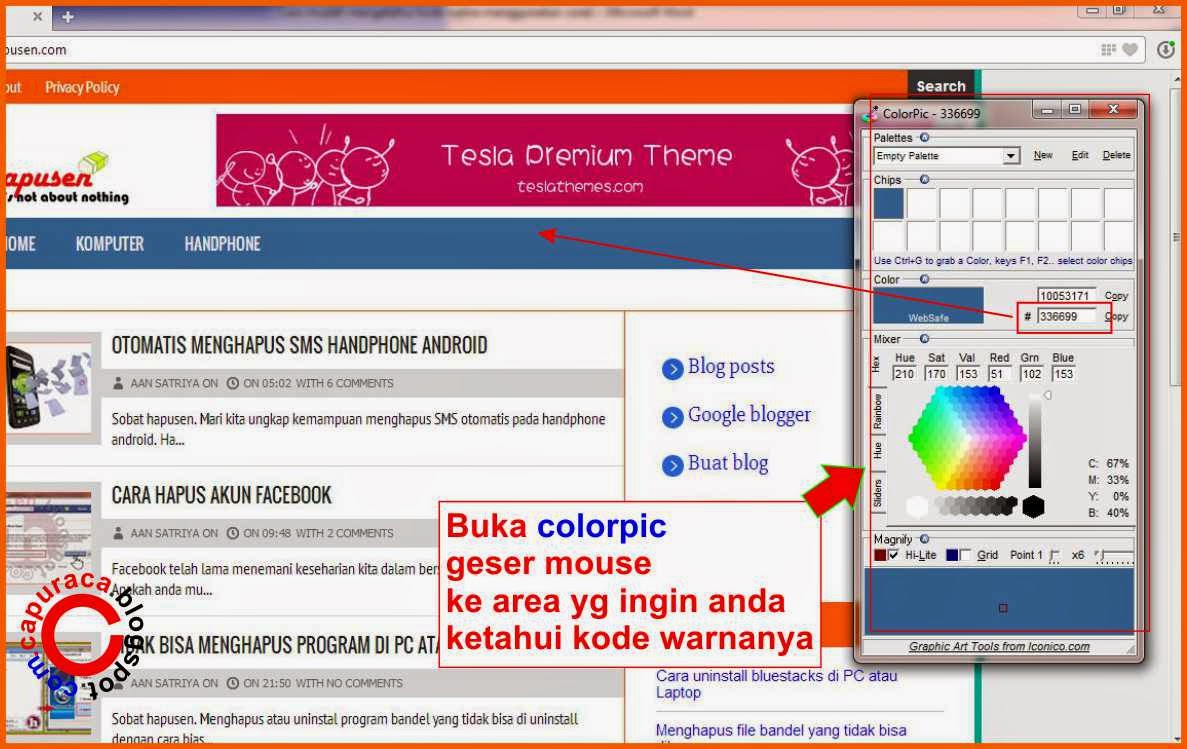Collapse the Chips section in ColorPic
The image size is (1187, 749).
point(924,179)
